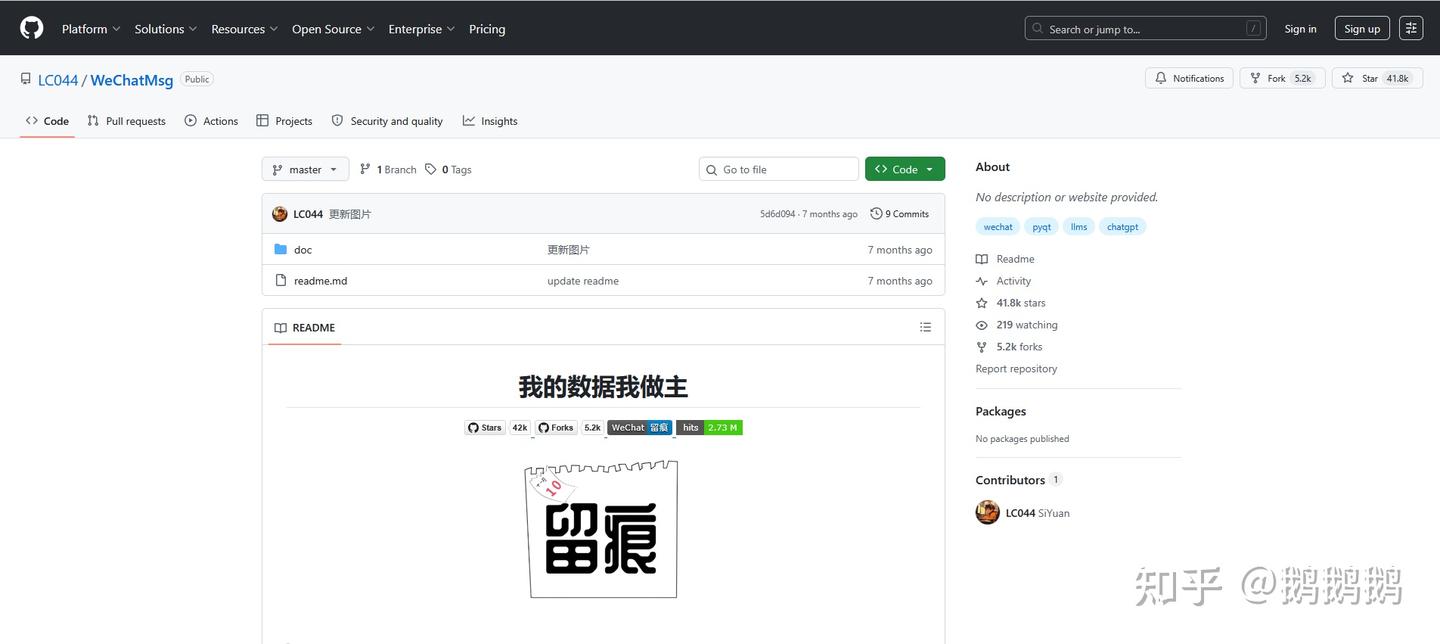
Task: Switch to the Insights tab
Action: [490, 121]
